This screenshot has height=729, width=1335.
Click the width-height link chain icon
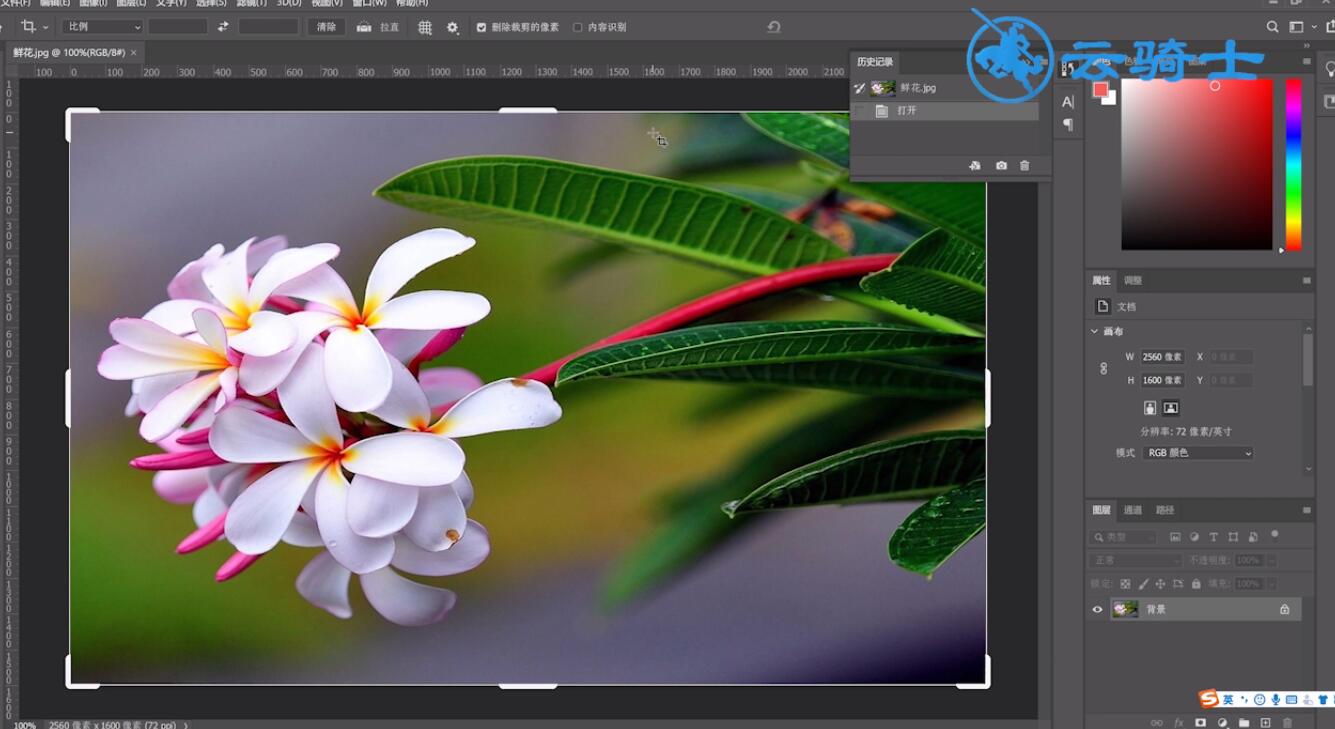click(x=1104, y=368)
